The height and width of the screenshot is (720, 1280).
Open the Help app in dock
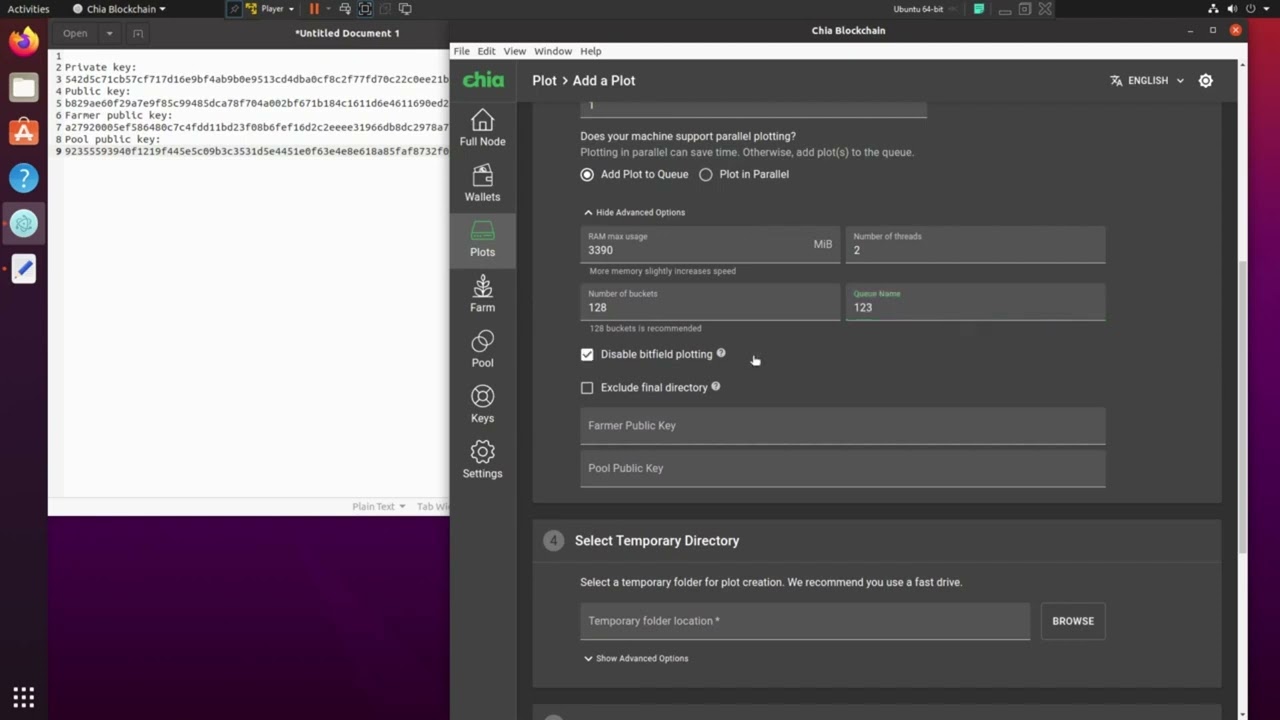[24, 178]
